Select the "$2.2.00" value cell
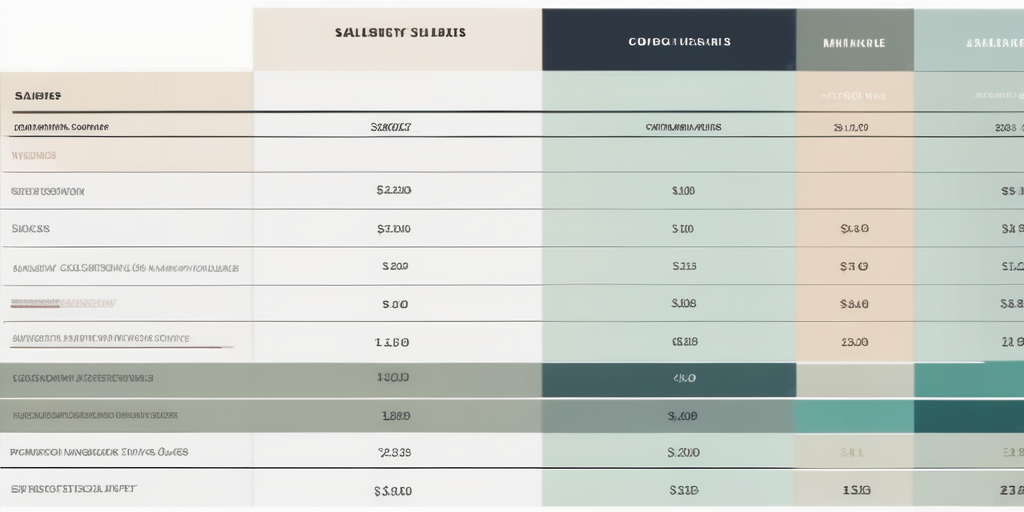The image size is (1024, 512). [394, 190]
